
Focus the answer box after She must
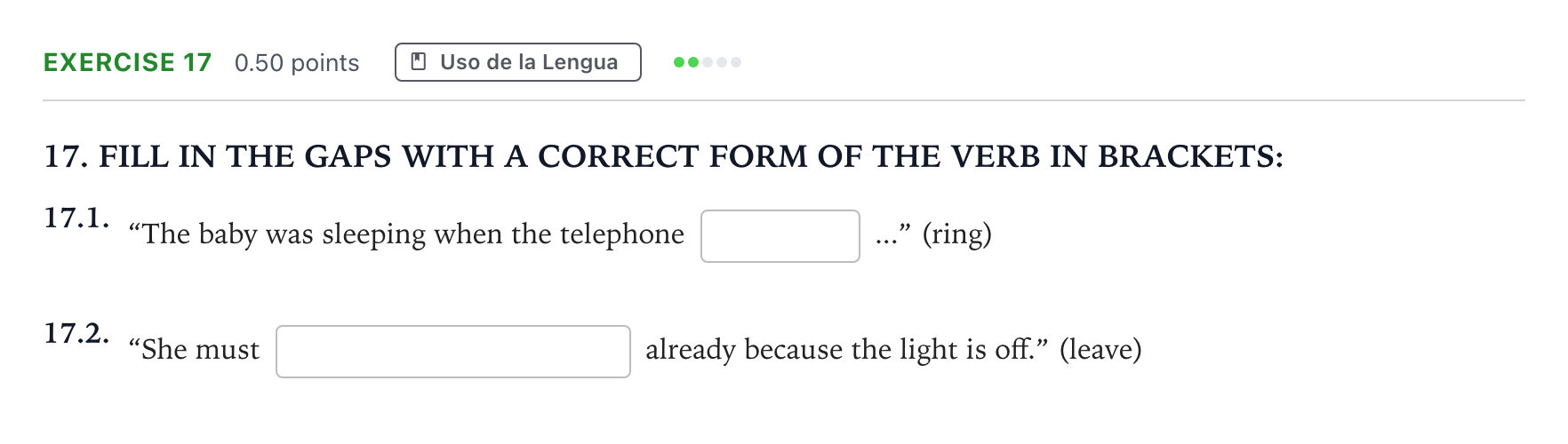point(453,352)
